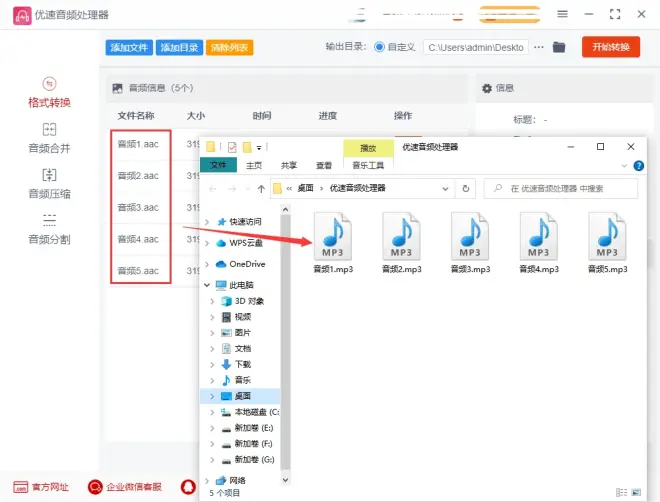This screenshot has width=660, height=502.
Task: Expand the 快速访问 tree node
Action: coord(208,221)
